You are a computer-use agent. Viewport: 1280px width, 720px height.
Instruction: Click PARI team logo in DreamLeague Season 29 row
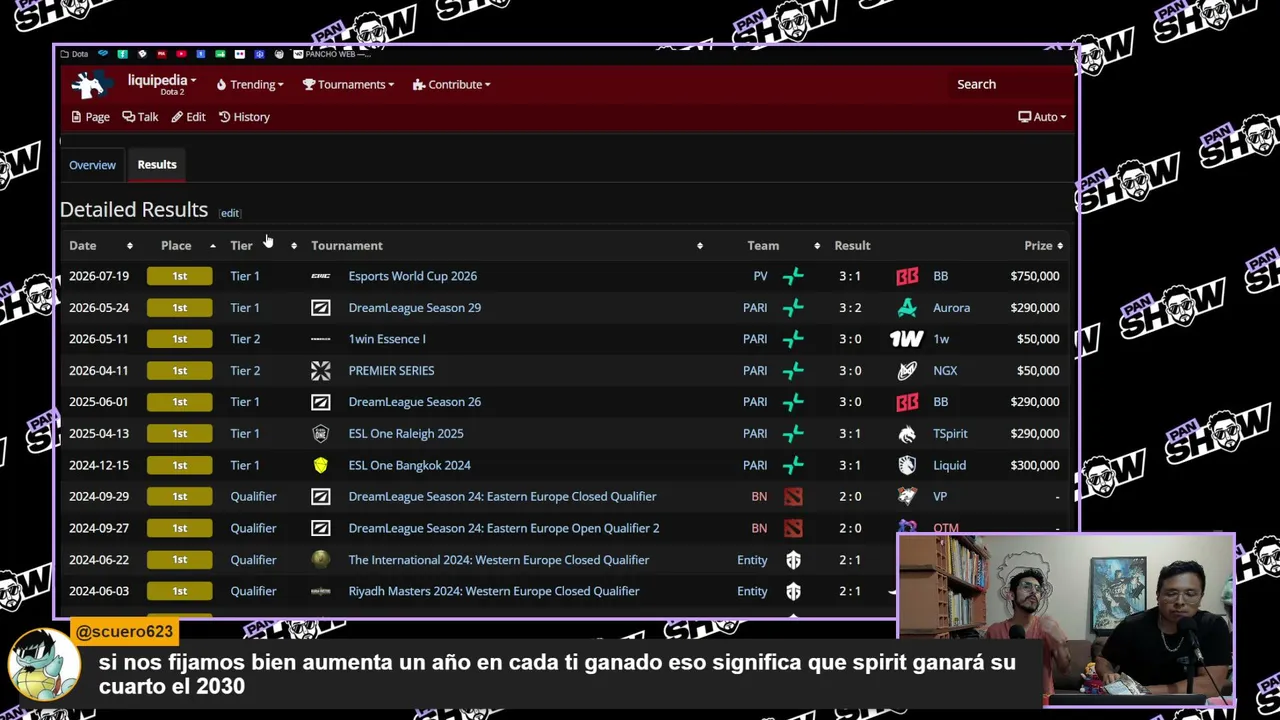tap(793, 308)
